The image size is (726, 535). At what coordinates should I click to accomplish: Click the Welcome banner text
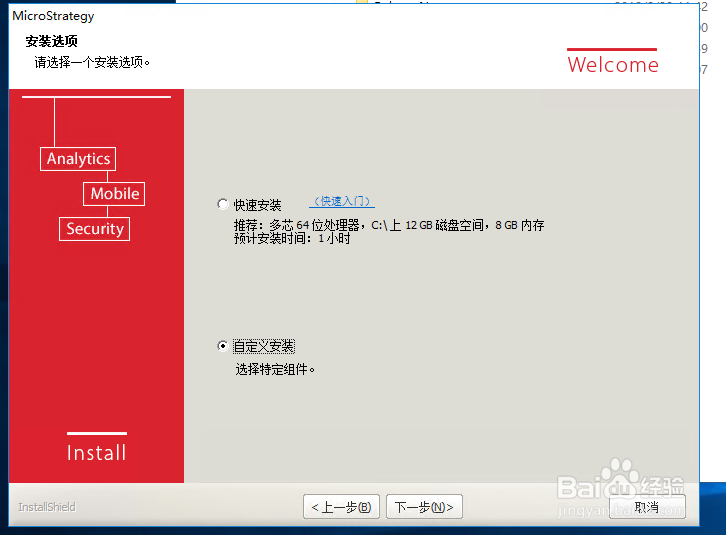[x=613, y=64]
